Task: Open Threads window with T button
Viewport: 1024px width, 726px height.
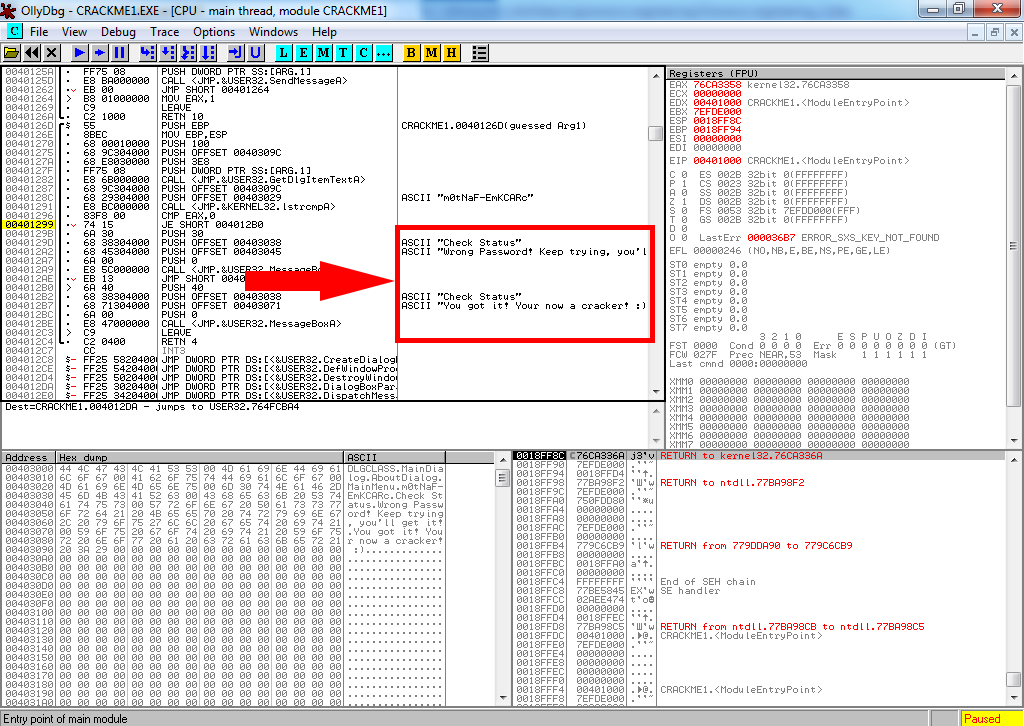Action: point(343,52)
